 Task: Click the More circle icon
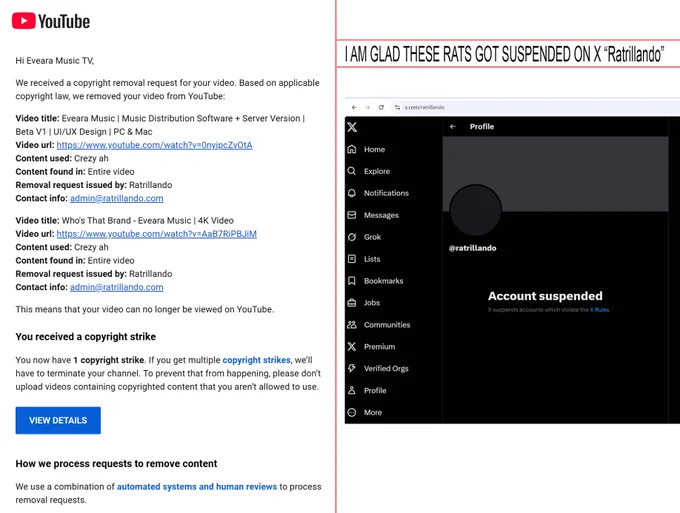352,412
